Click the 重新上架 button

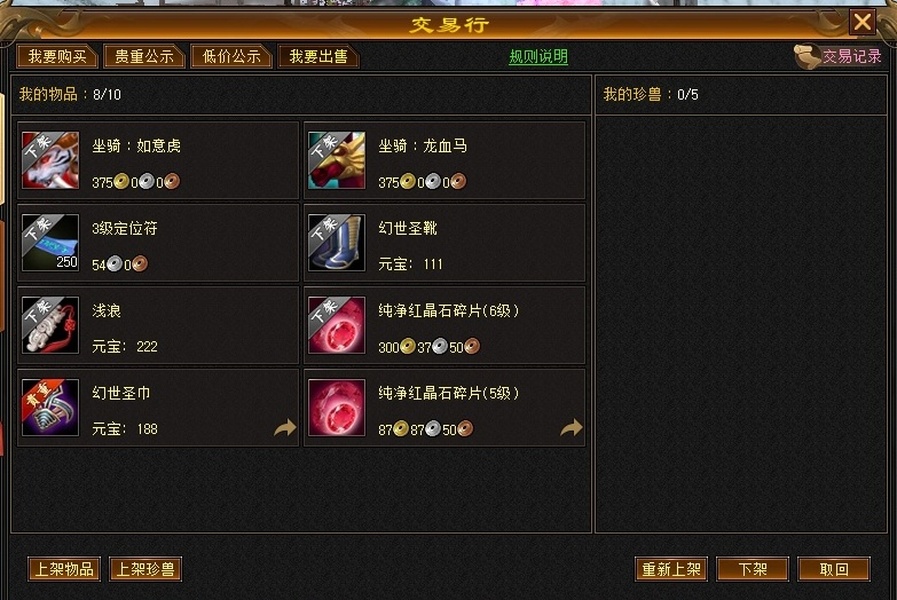tap(671, 569)
